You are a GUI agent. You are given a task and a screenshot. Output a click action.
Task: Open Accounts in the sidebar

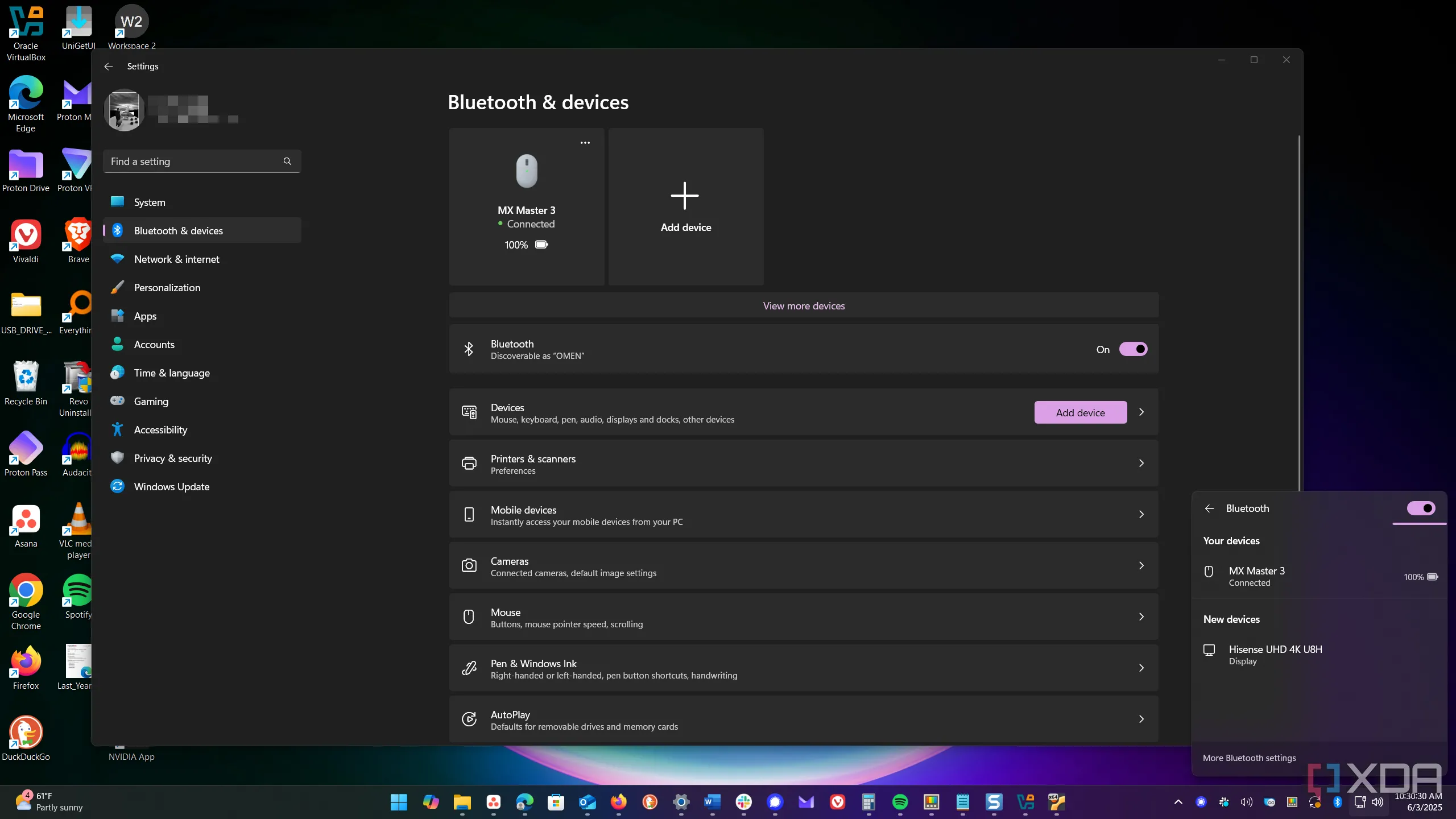(202, 344)
